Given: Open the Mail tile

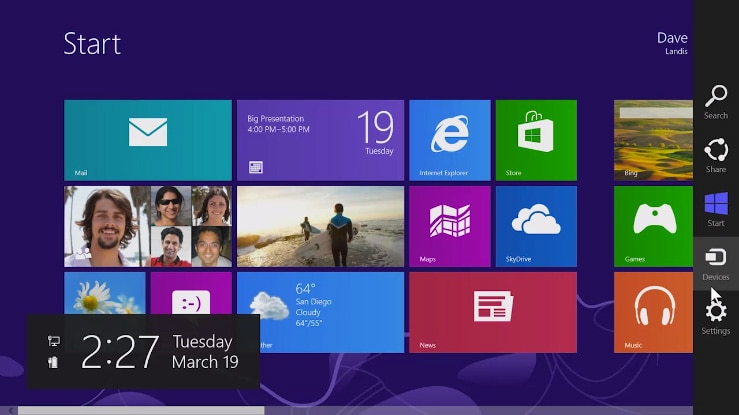Looking at the screenshot, I should (x=148, y=140).
